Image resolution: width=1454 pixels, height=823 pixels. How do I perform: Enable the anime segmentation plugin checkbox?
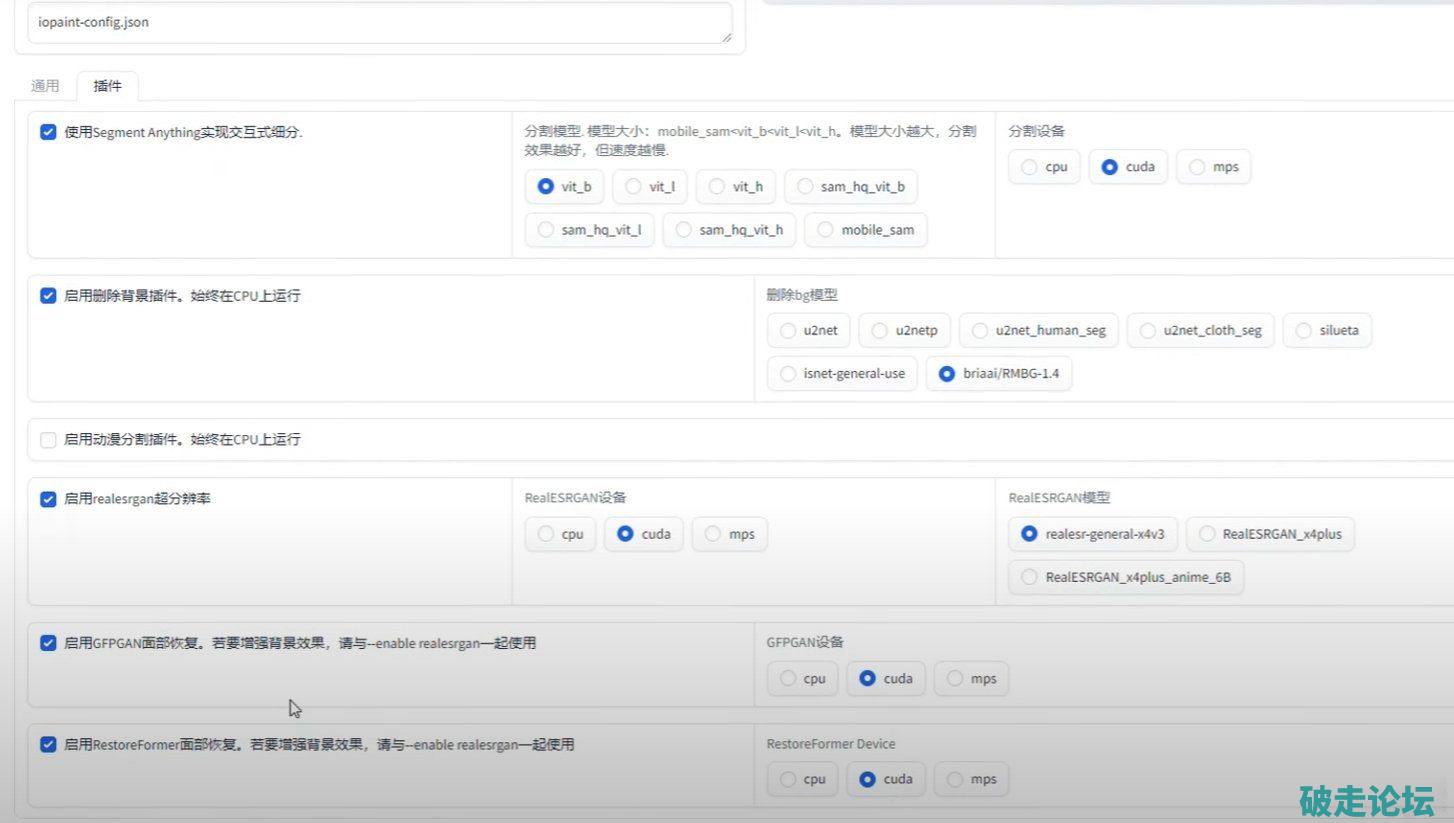48,440
